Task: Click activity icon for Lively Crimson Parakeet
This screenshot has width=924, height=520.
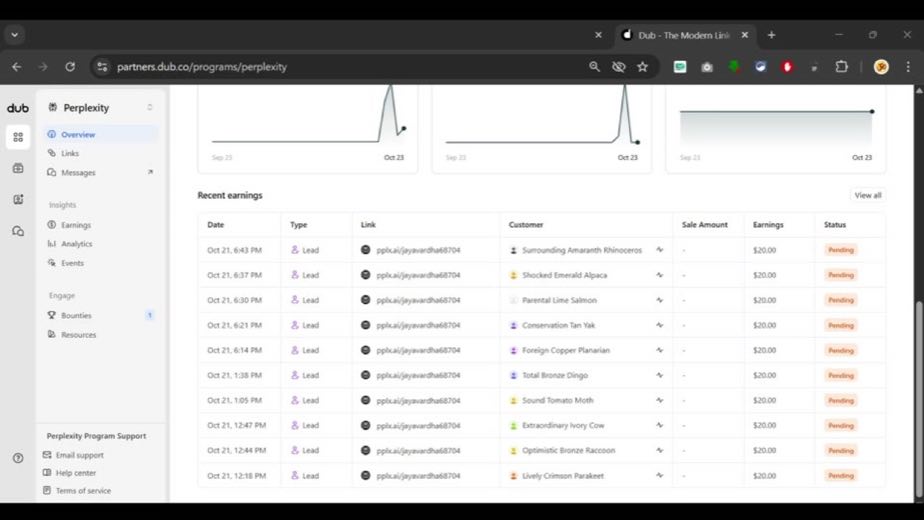Action: [659, 476]
